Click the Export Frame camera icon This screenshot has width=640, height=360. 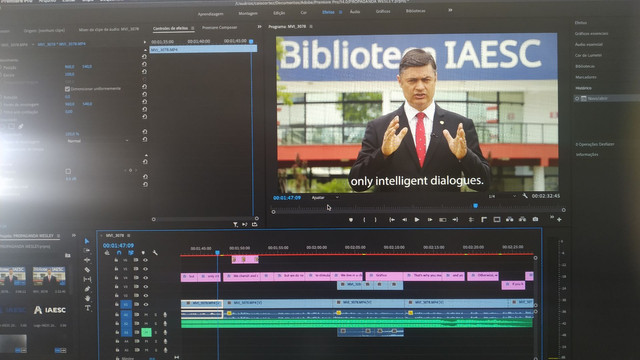pyautogui.click(x=535, y=220)
